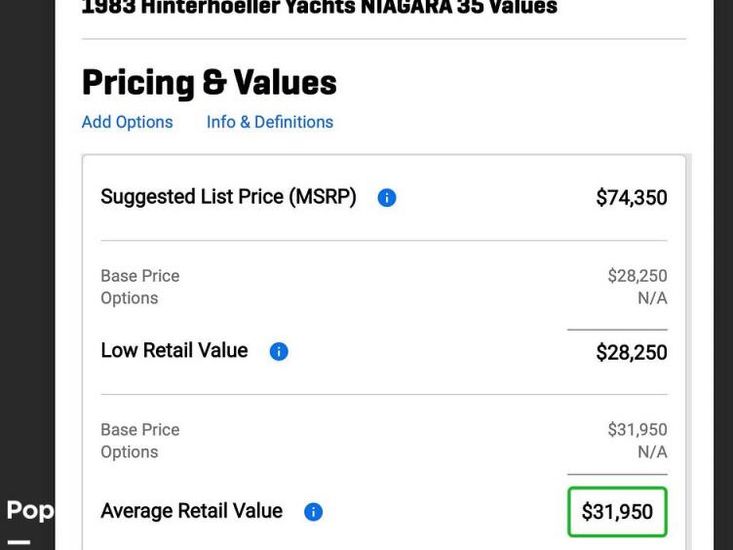The width and height of the screenshot is (733, 550).
Task: Click the 1983 Hinterhoeller Yachts NIAGARA 35 title
Action: tap(319, 8)
